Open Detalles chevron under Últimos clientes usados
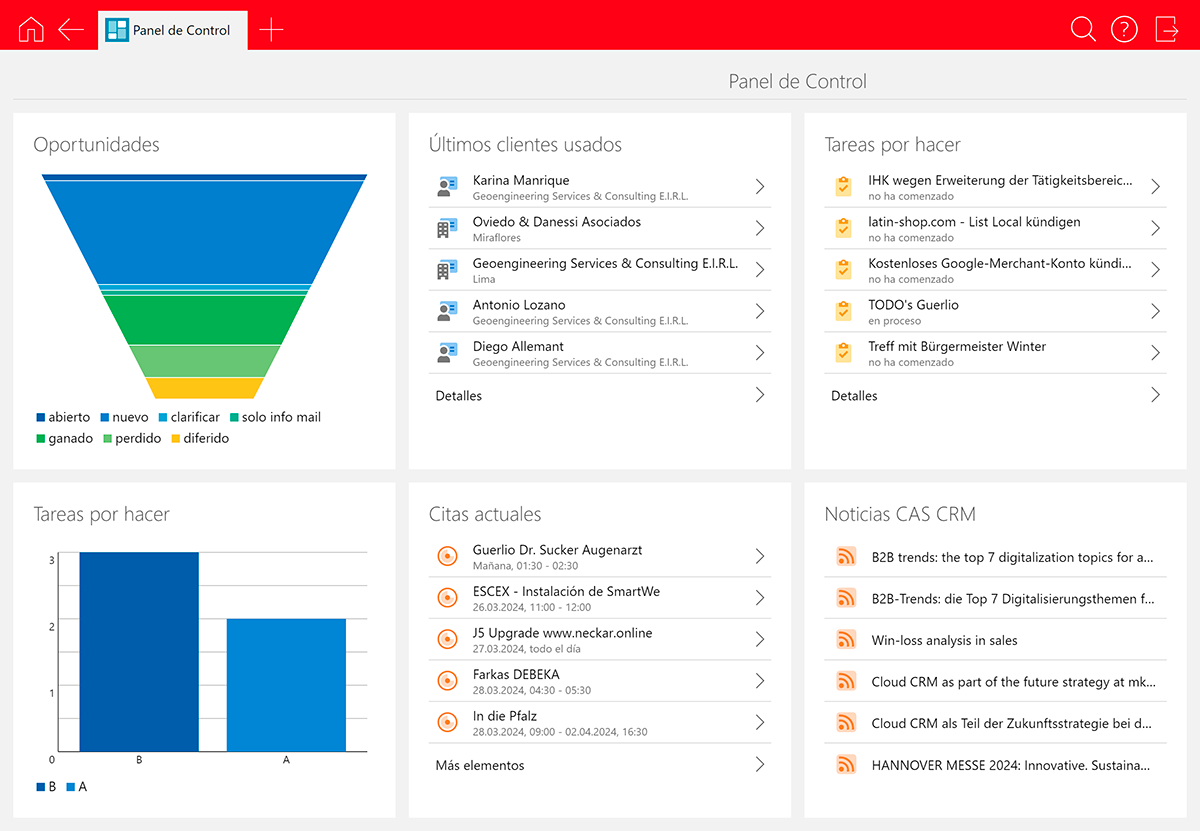The image size is (1200, 831). coord(760,396)
